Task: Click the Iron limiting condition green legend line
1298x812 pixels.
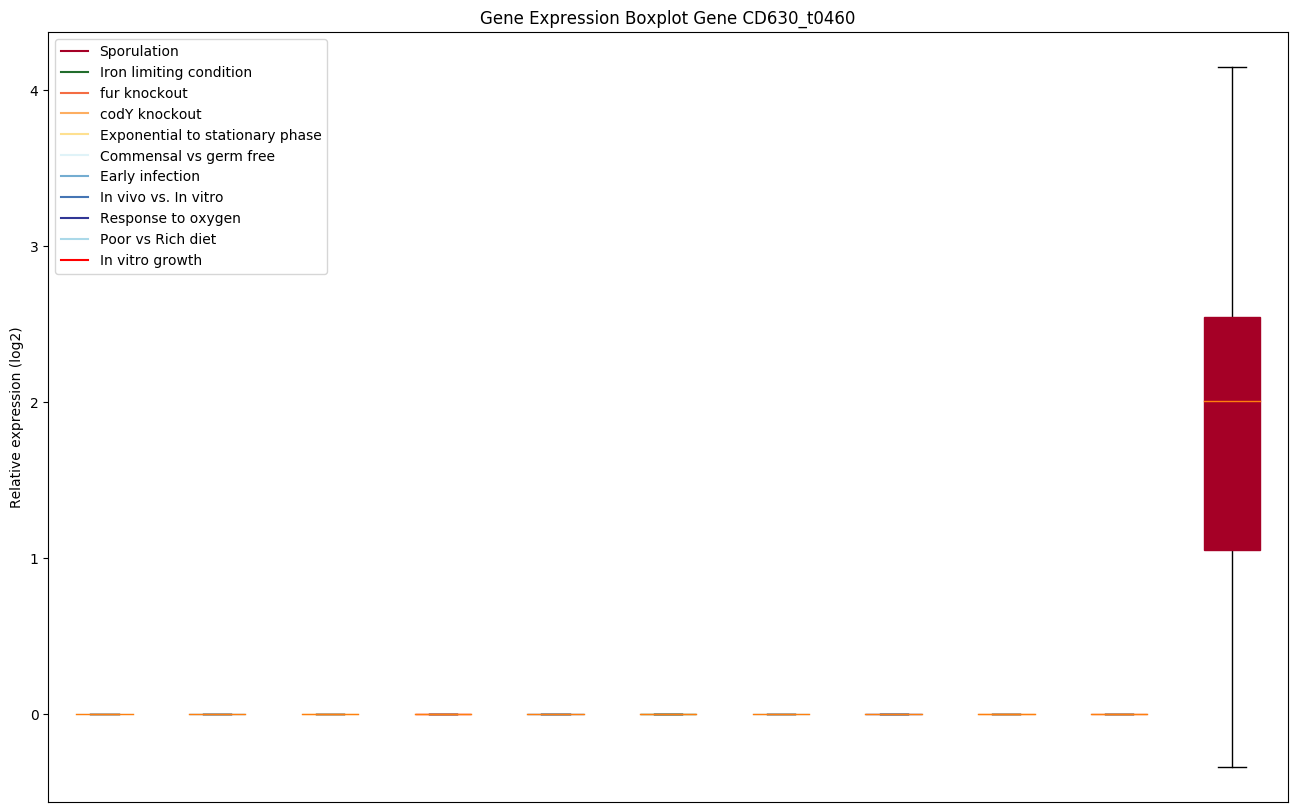Action: click(75, 72)
